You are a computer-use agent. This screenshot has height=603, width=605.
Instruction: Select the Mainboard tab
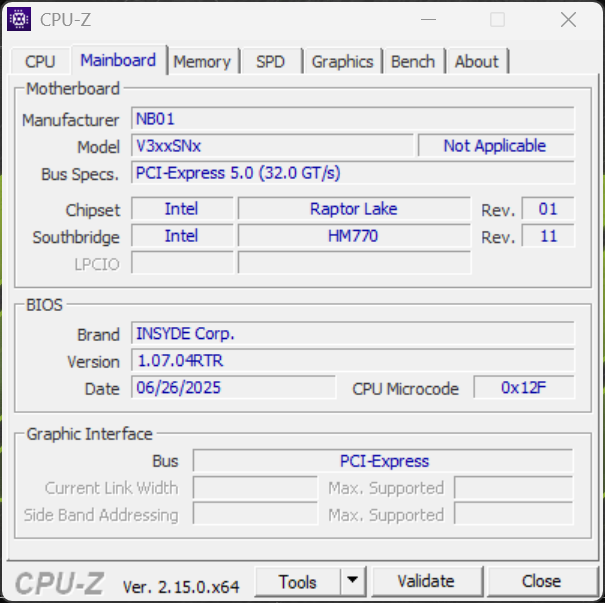[x=118, y=60]
